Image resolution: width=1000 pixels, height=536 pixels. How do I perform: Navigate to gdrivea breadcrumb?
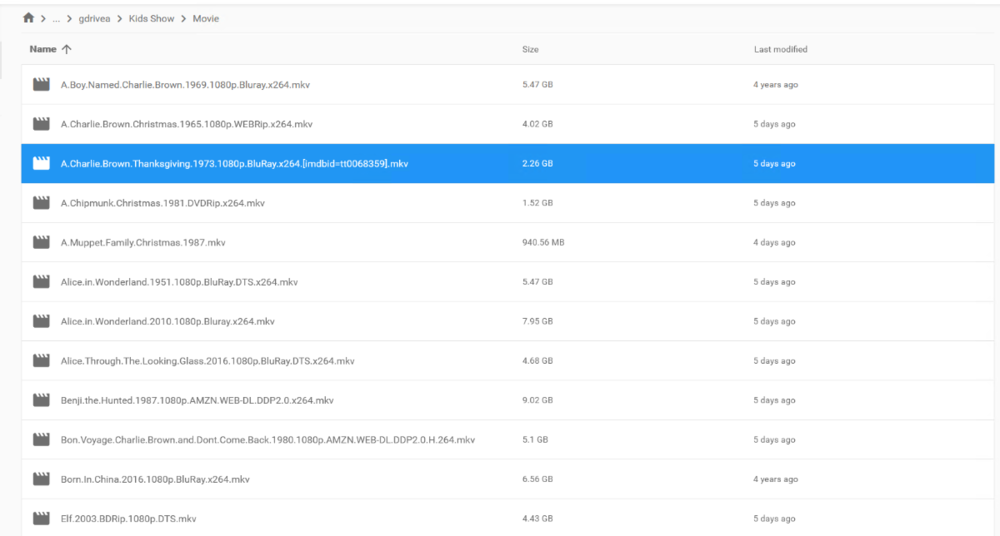pyautogui.click(x=94, y=19)
